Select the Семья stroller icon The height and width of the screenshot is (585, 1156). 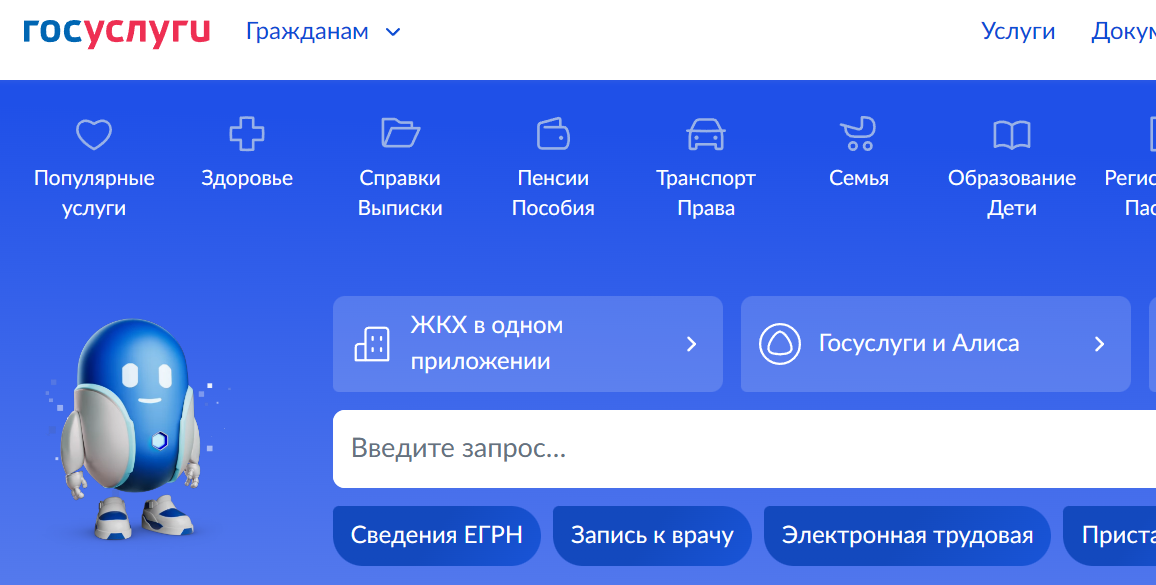(859, 133)
